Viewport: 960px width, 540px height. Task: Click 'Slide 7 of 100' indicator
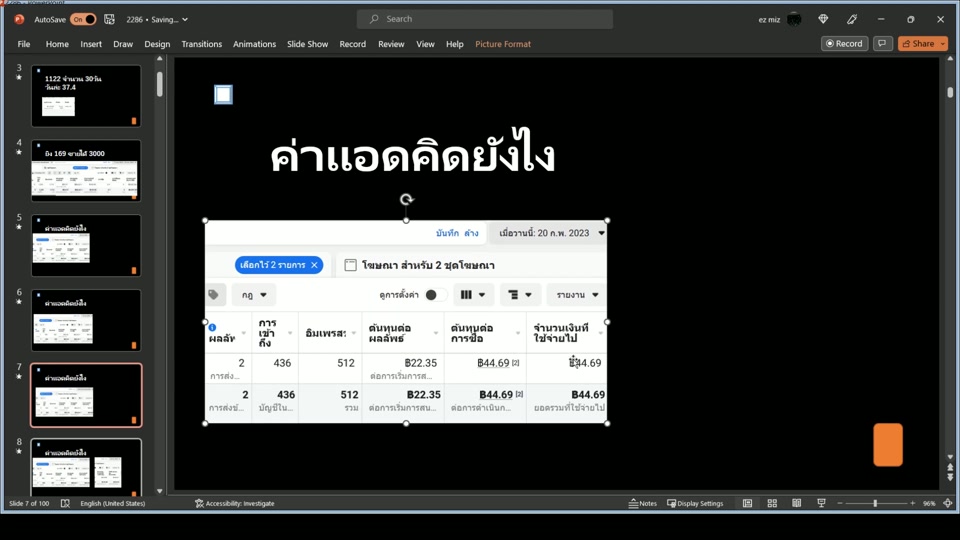[29, 503]
